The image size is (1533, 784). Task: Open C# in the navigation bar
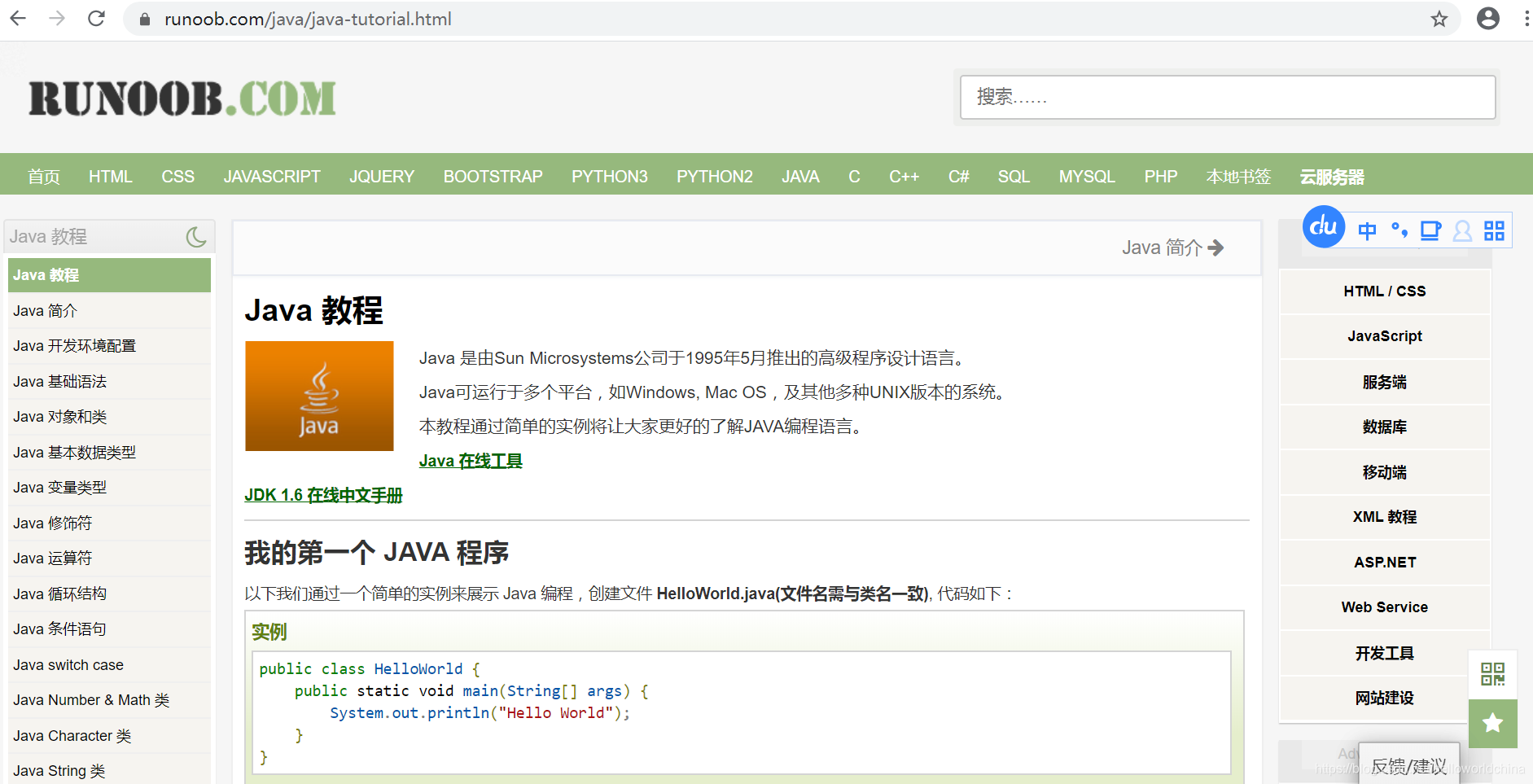tap(958, 177)
